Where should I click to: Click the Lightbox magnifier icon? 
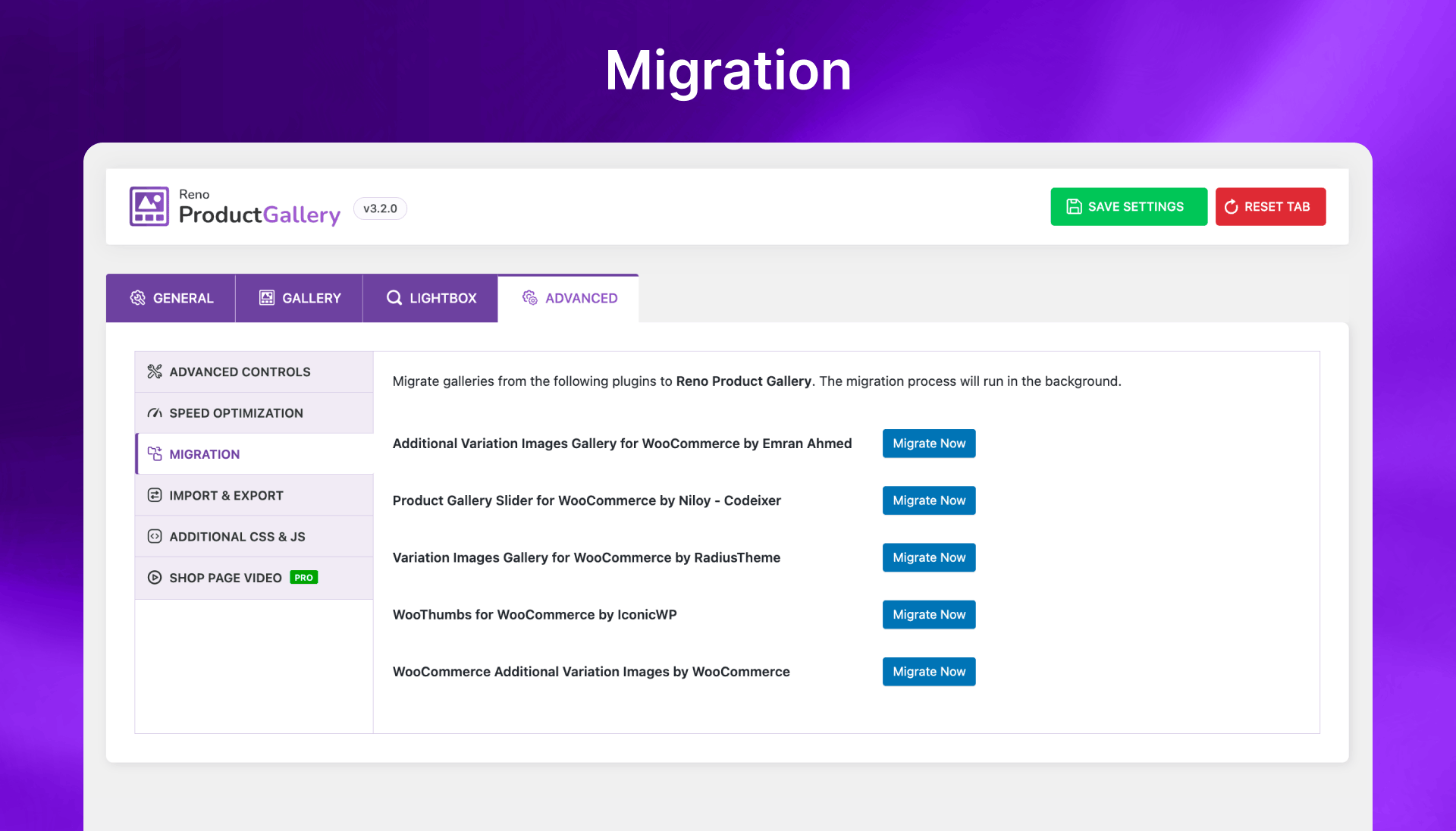(x=394, y=298)
